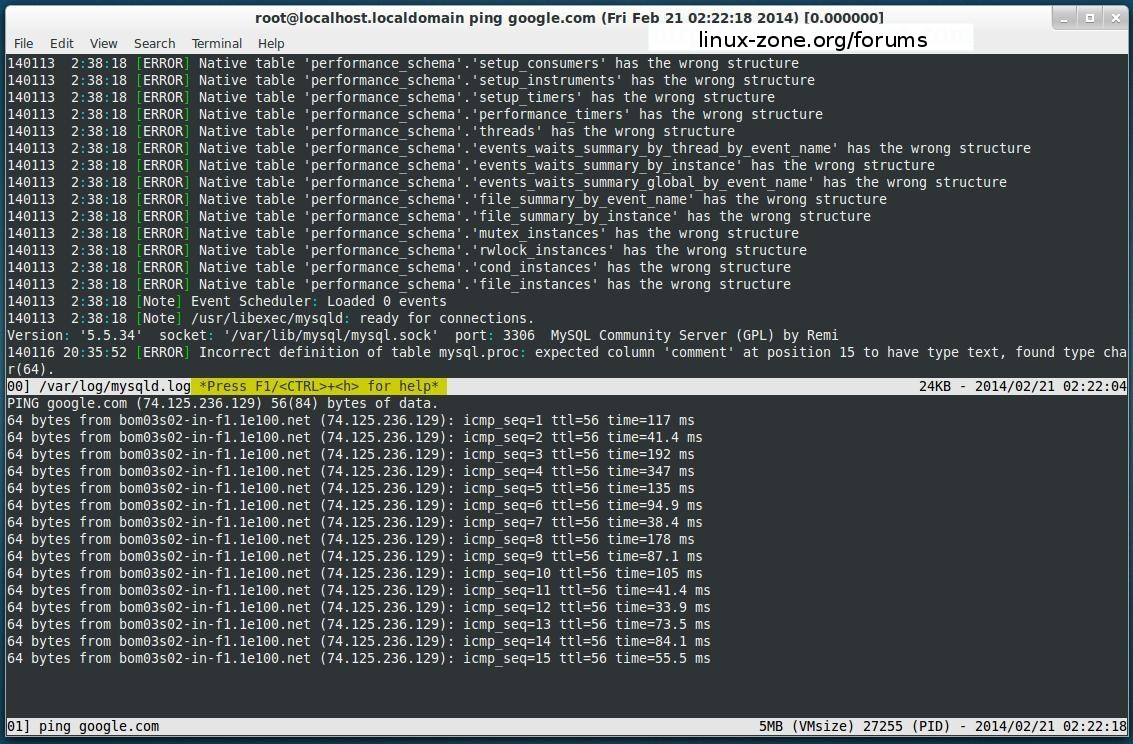Minimize the terminal window

(x=1065, y=17)
